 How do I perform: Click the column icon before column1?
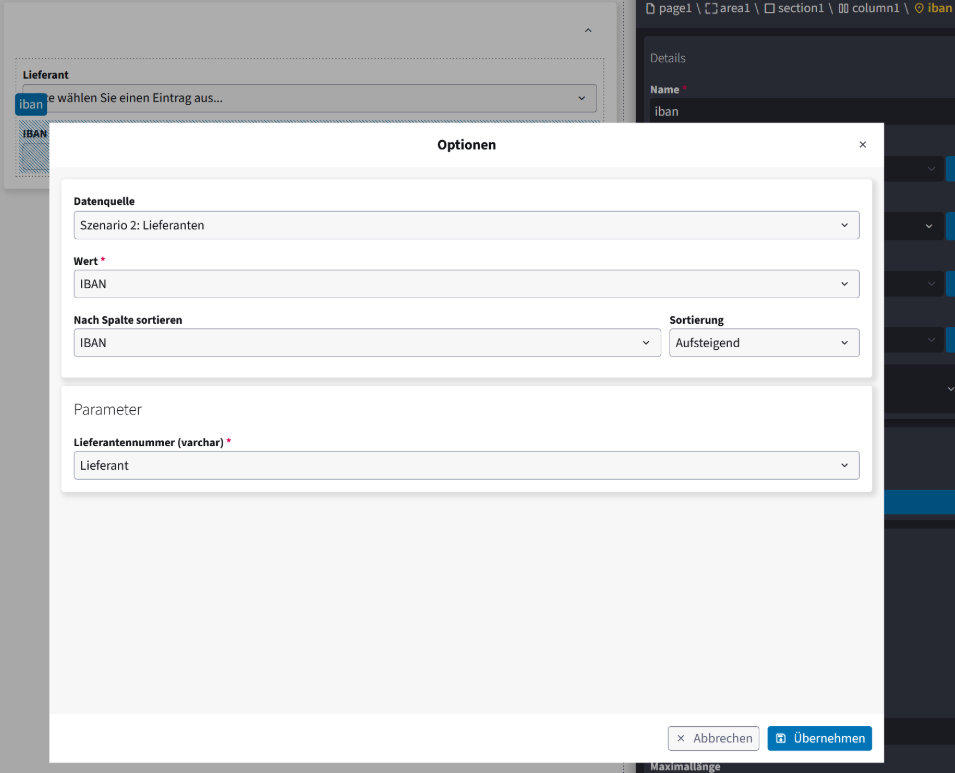(844, 9)
